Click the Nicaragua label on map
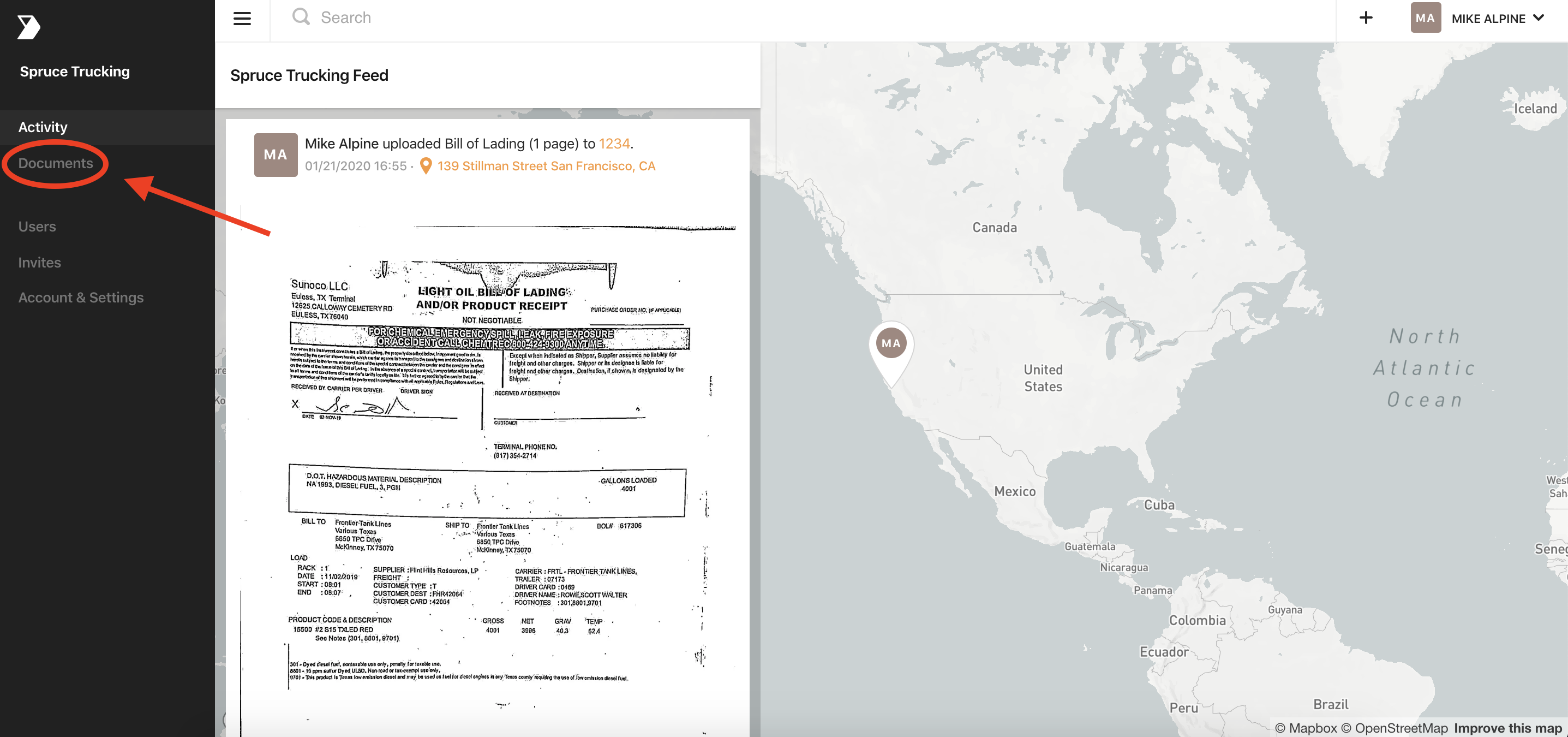The image size is (1568, 737). (1124, 568)
